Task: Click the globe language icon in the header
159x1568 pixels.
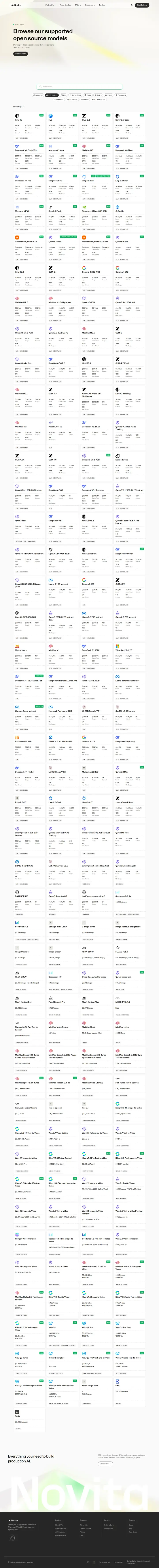Action: [132, 5]
